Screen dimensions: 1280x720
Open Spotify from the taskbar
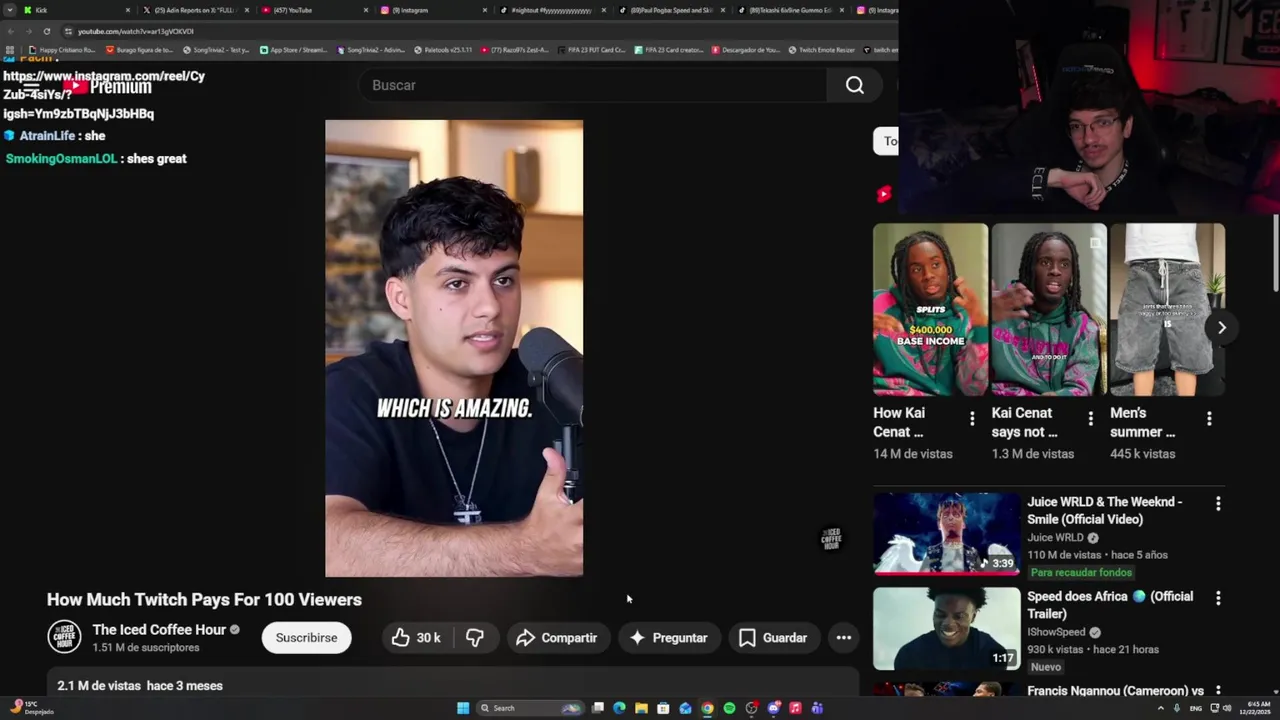729,708
